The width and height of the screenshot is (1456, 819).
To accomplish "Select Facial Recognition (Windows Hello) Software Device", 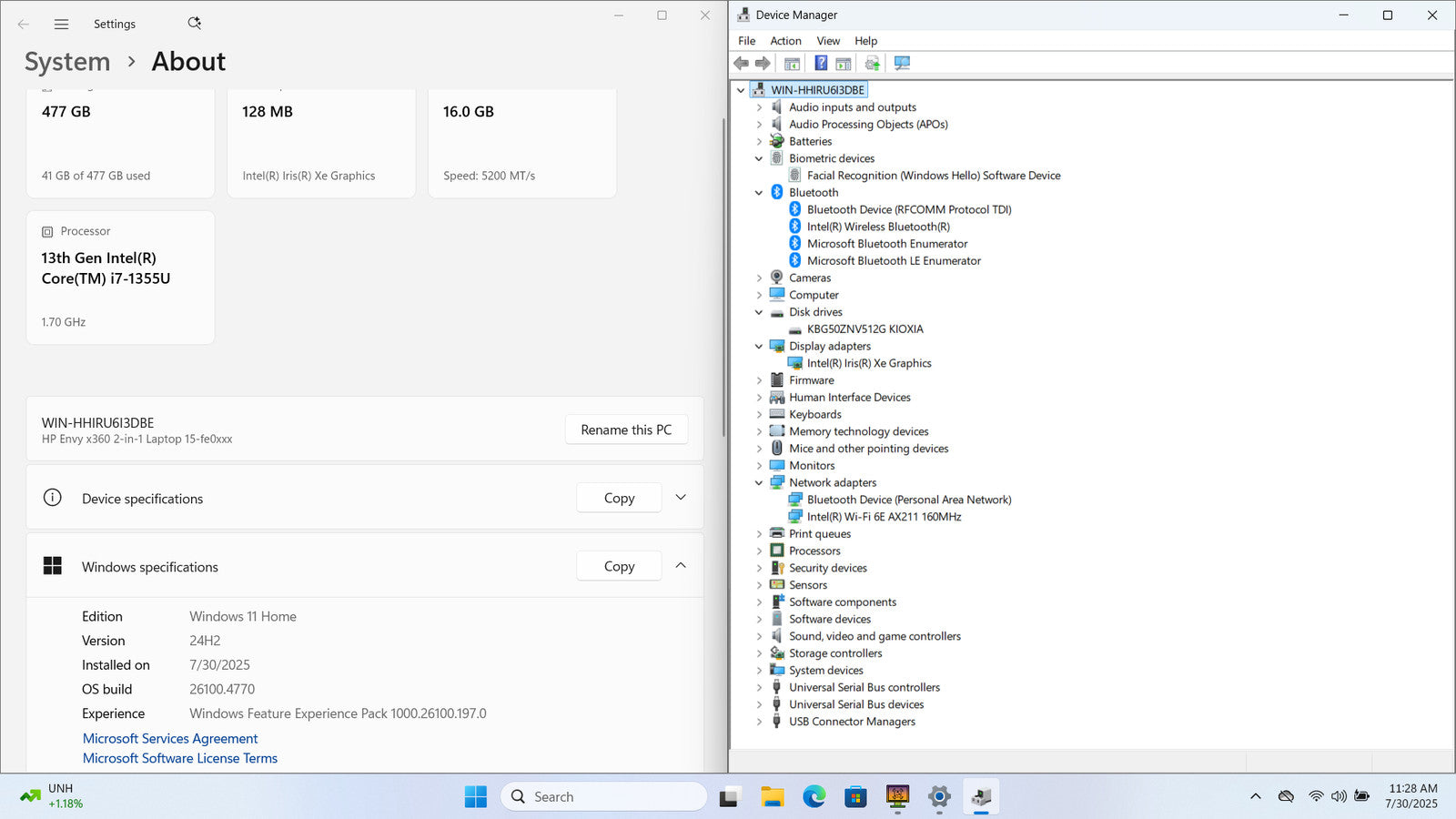I will pos(934,176).
